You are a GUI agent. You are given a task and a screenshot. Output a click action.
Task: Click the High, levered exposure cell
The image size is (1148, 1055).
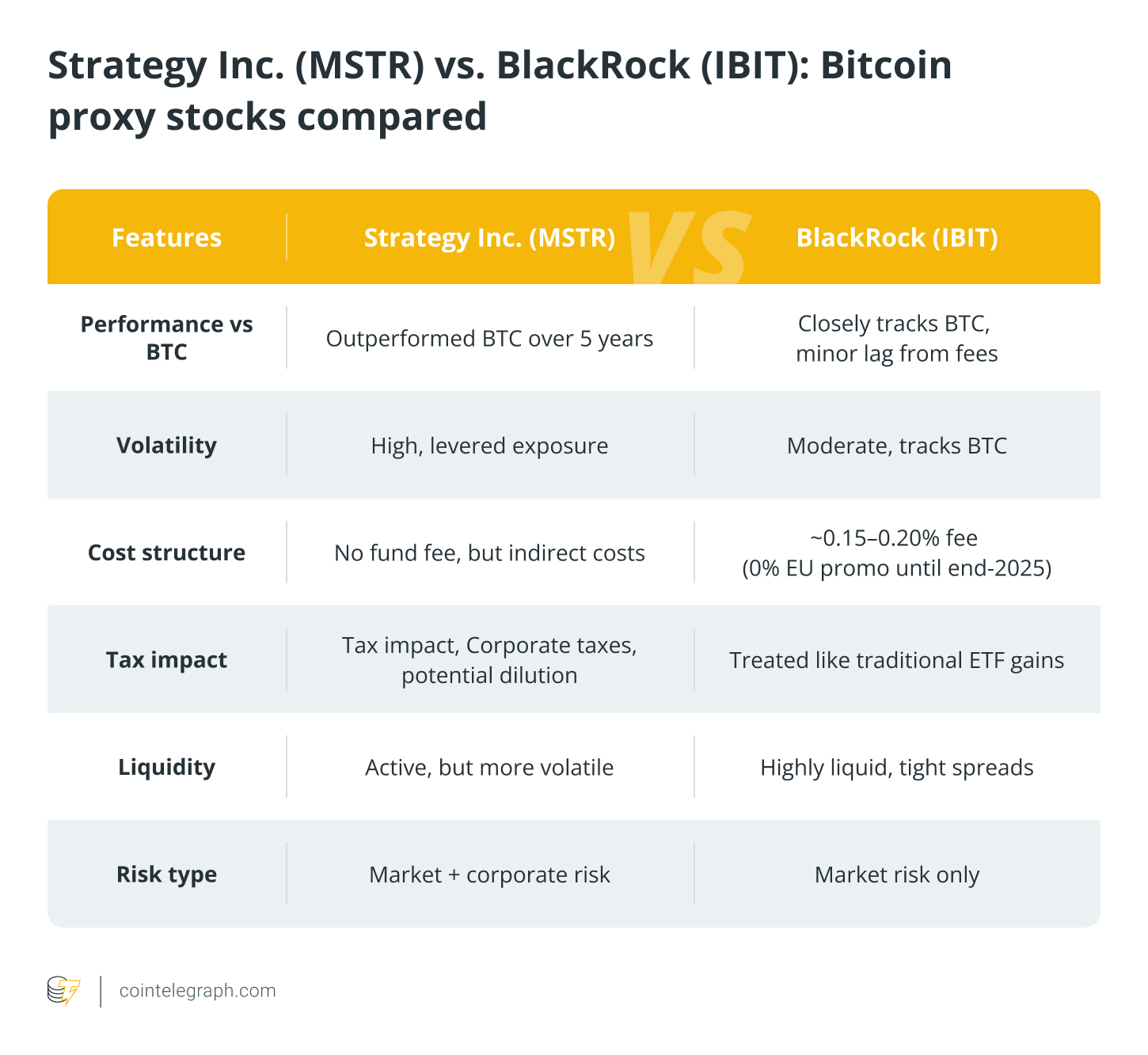point(489,446)
